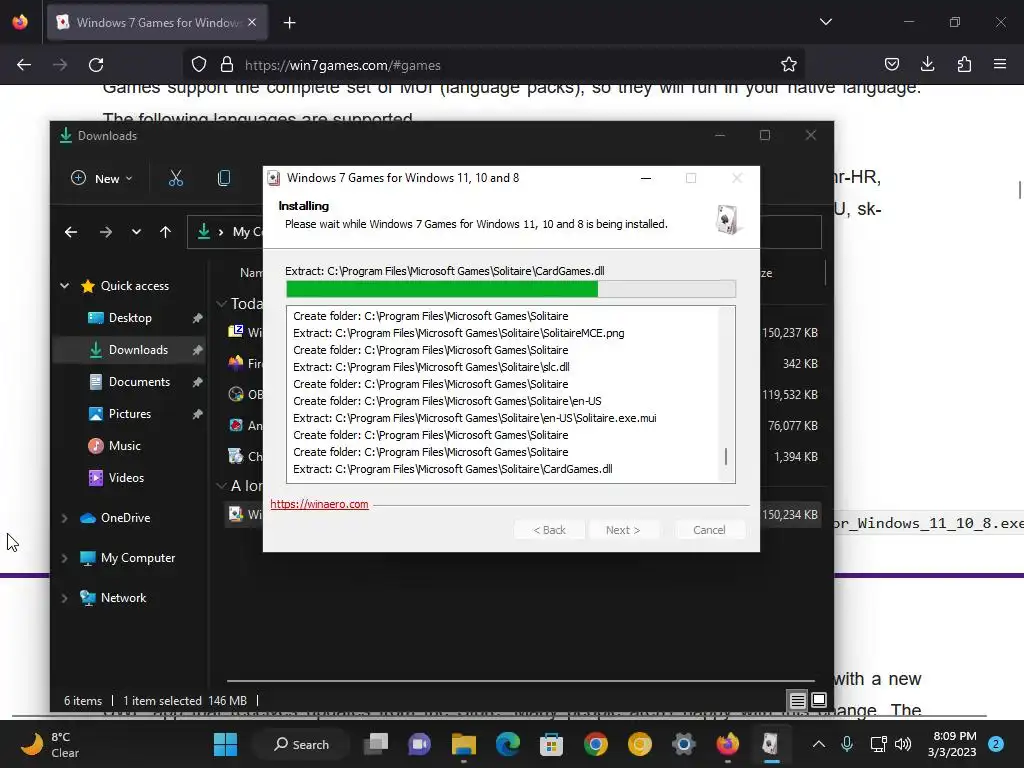Open Windows Start menu

tap(225, 744)
